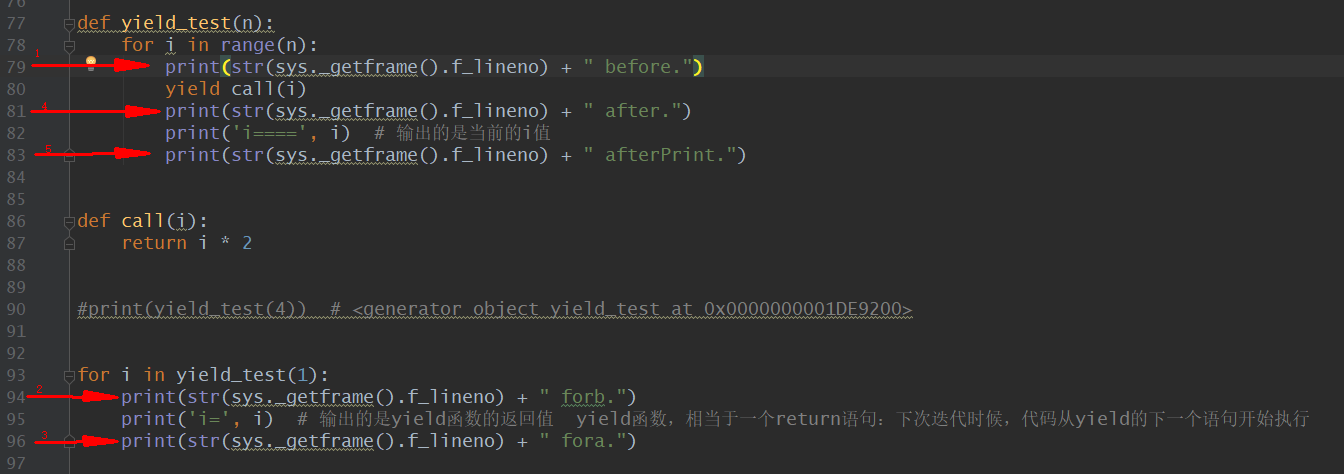
Task: Click the highlighted closing parenthesis on line 79
Action: tap(698, 67)
